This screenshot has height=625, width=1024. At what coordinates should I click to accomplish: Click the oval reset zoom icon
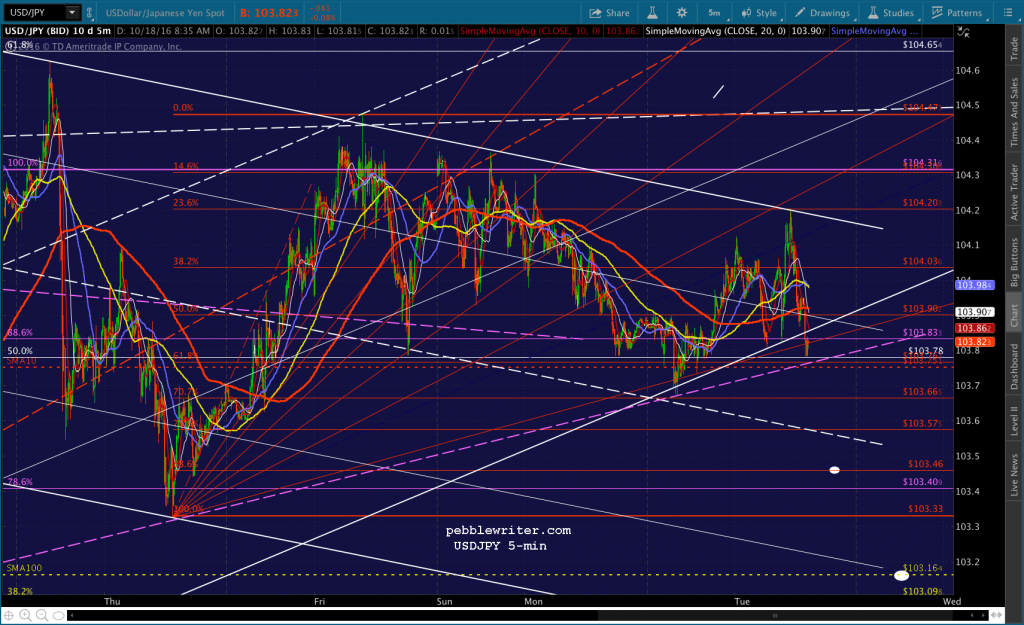coord(58,615)
